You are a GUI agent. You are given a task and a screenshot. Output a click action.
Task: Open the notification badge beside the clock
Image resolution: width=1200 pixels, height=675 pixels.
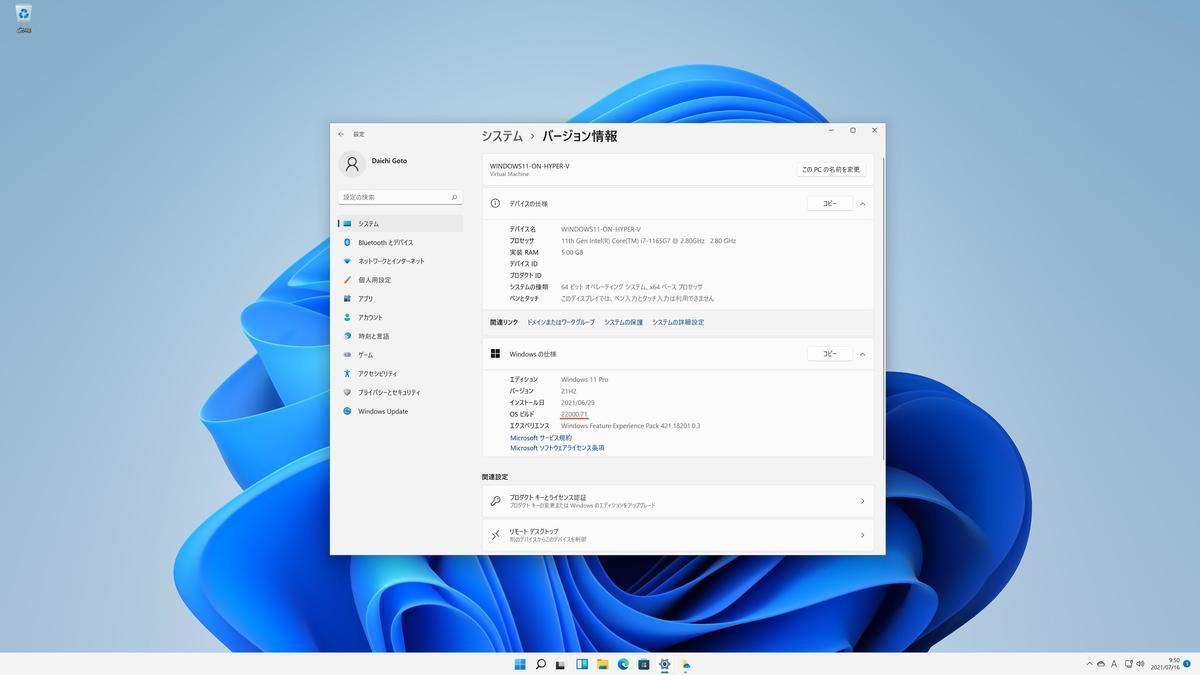click(1187, 664)
